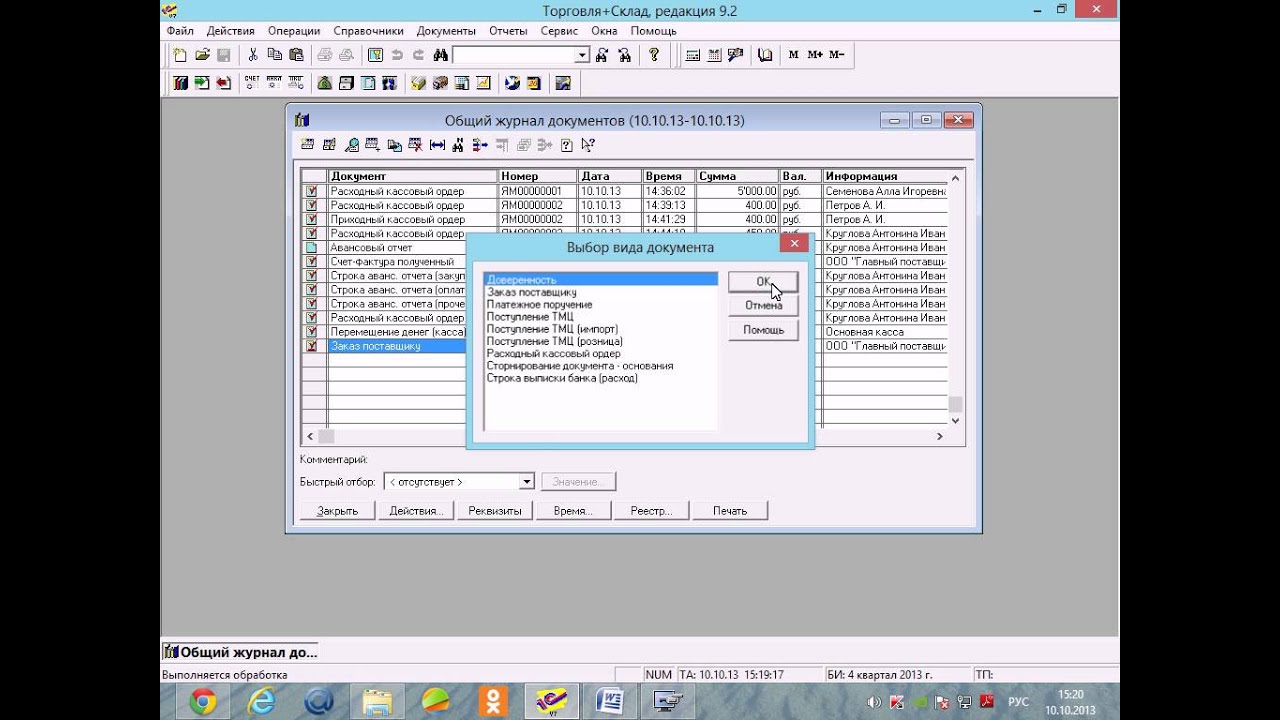Set date interval with double-arrow icon
The height and width of the screenshot is (720, 1280).
(x=437, y=145)
